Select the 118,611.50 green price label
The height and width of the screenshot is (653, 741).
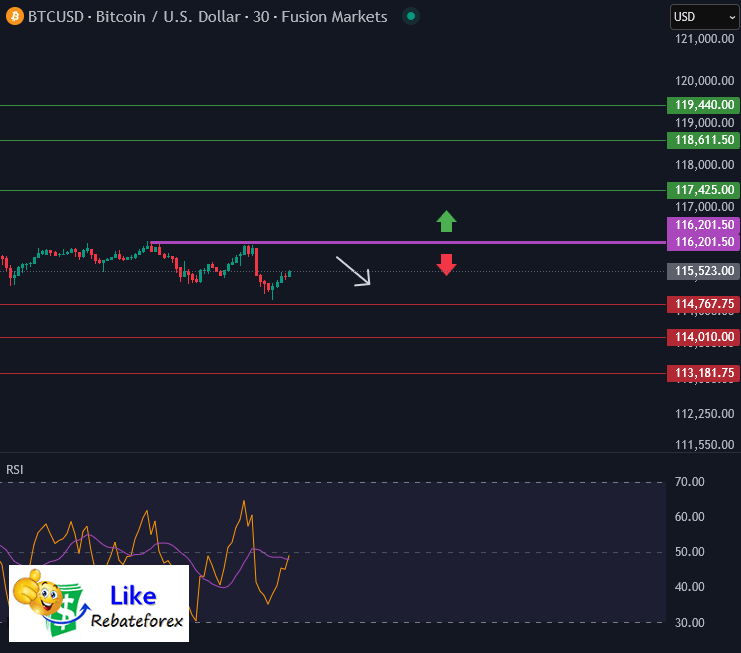tap(703, 140)
